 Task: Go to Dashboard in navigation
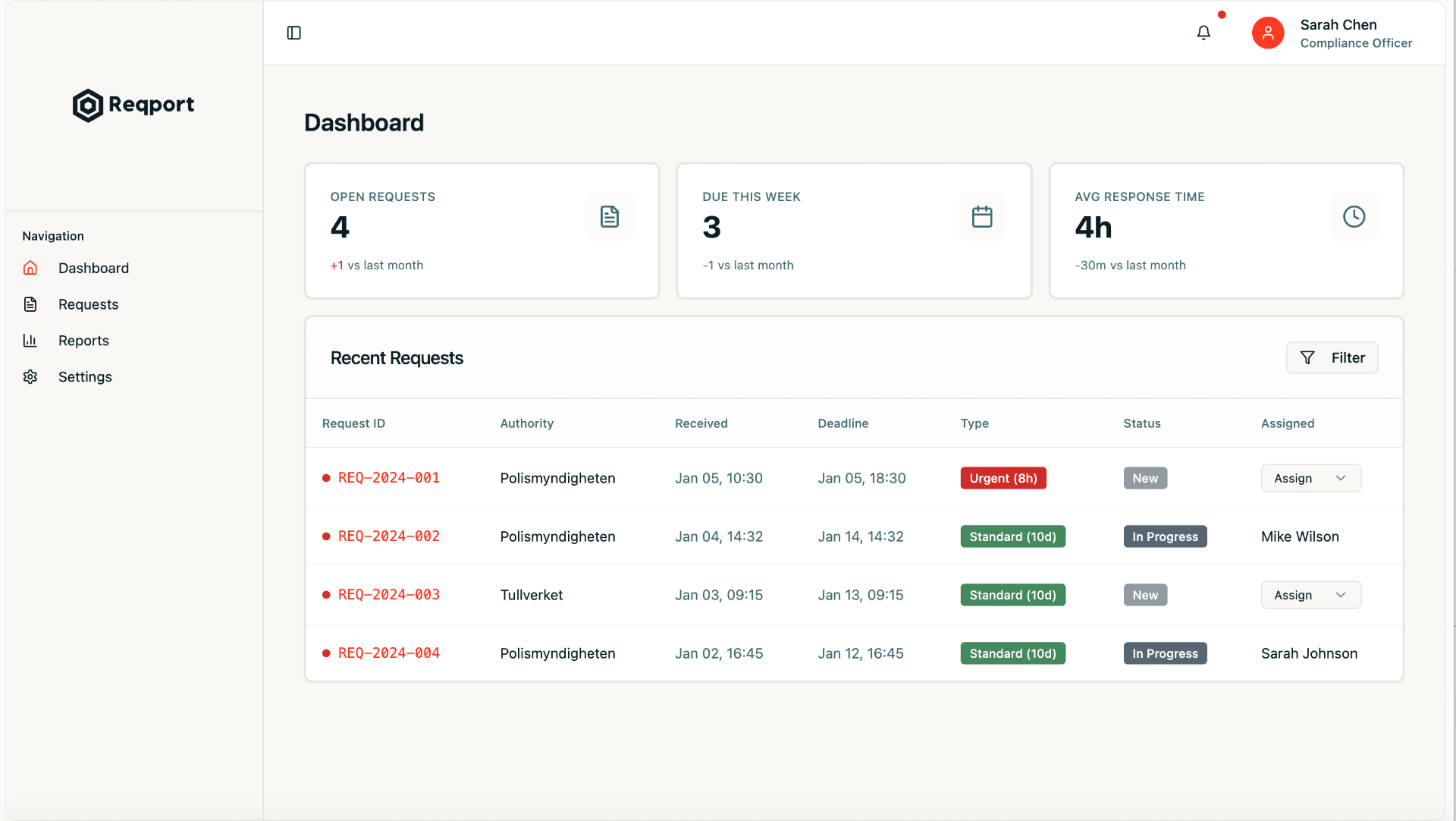[x=93, y=268]
